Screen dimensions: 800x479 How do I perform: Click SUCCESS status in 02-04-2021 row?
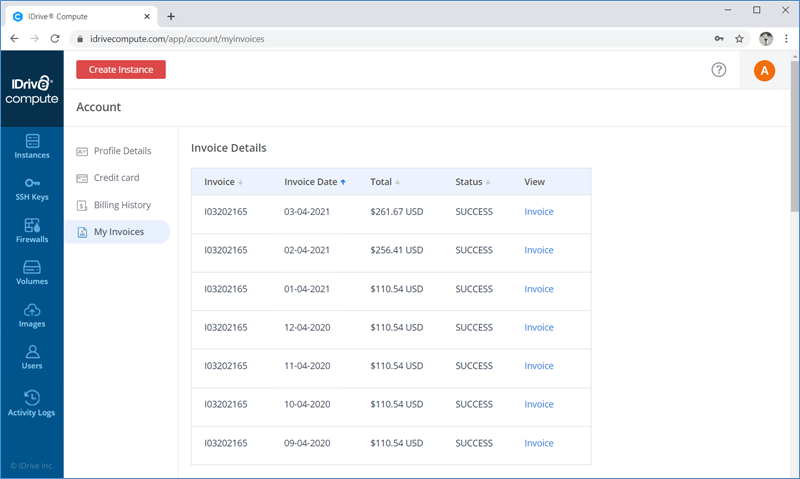tap(474, 250)
